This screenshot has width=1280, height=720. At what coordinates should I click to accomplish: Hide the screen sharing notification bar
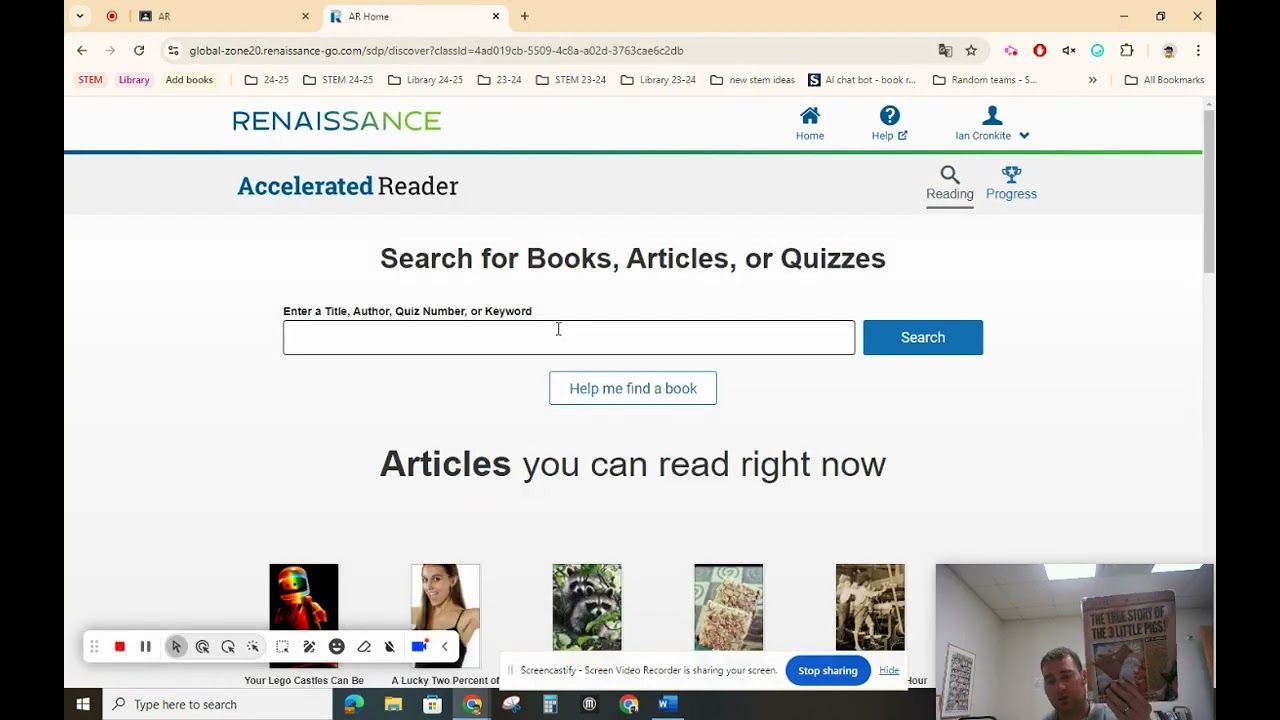tap(889, 670)
